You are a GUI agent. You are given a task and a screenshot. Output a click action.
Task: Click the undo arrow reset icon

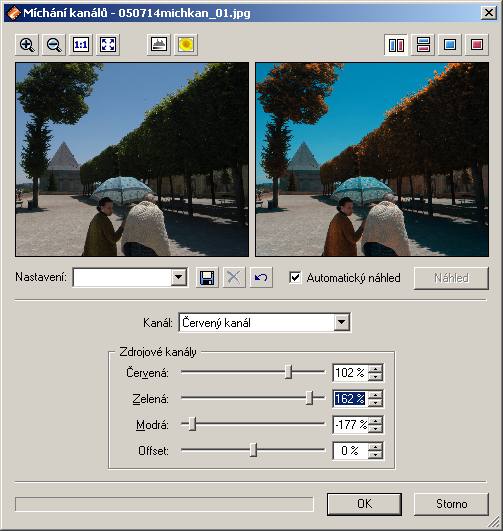pos(261,278)
